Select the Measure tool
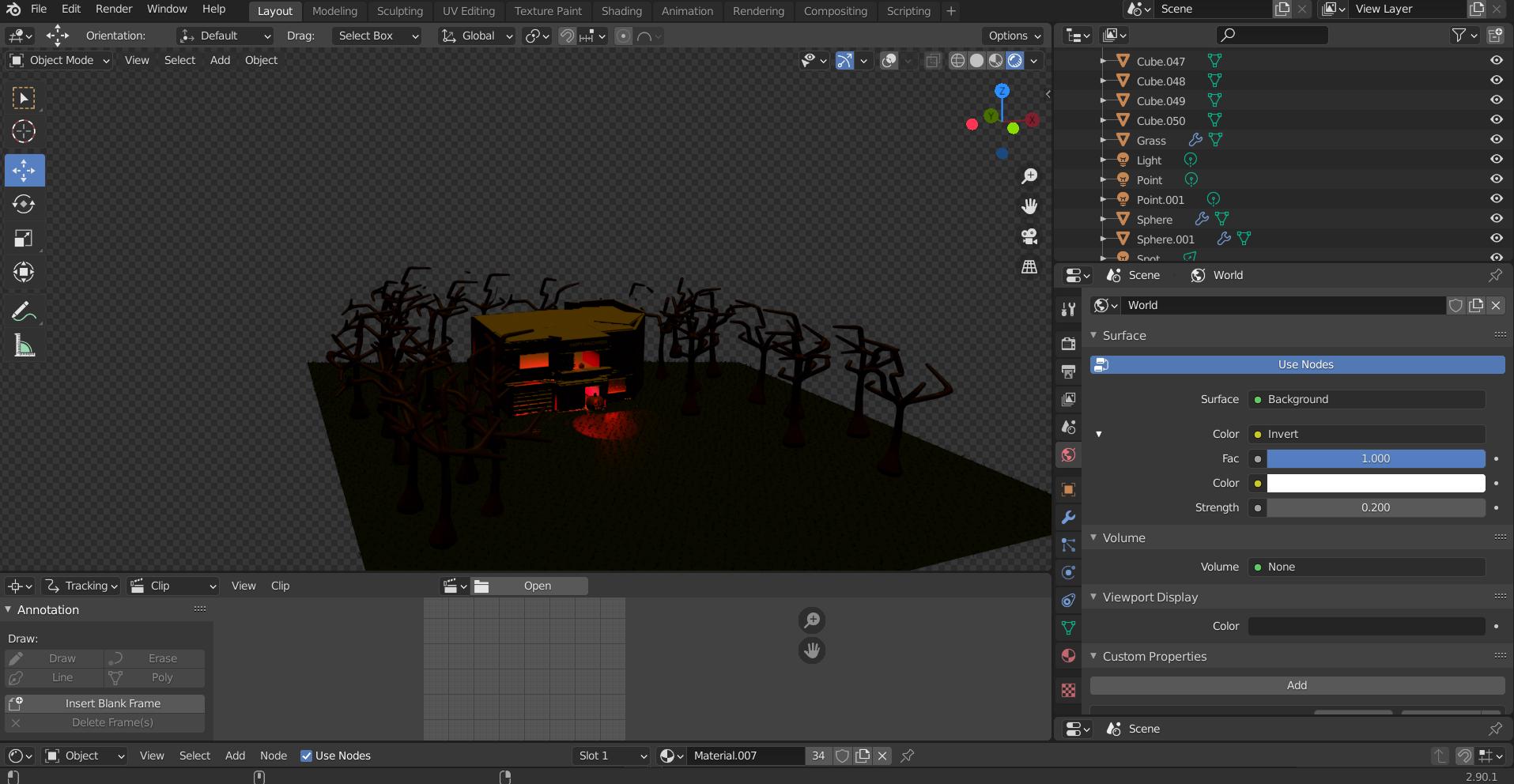 pyautogui.click(x=24, y=345)
